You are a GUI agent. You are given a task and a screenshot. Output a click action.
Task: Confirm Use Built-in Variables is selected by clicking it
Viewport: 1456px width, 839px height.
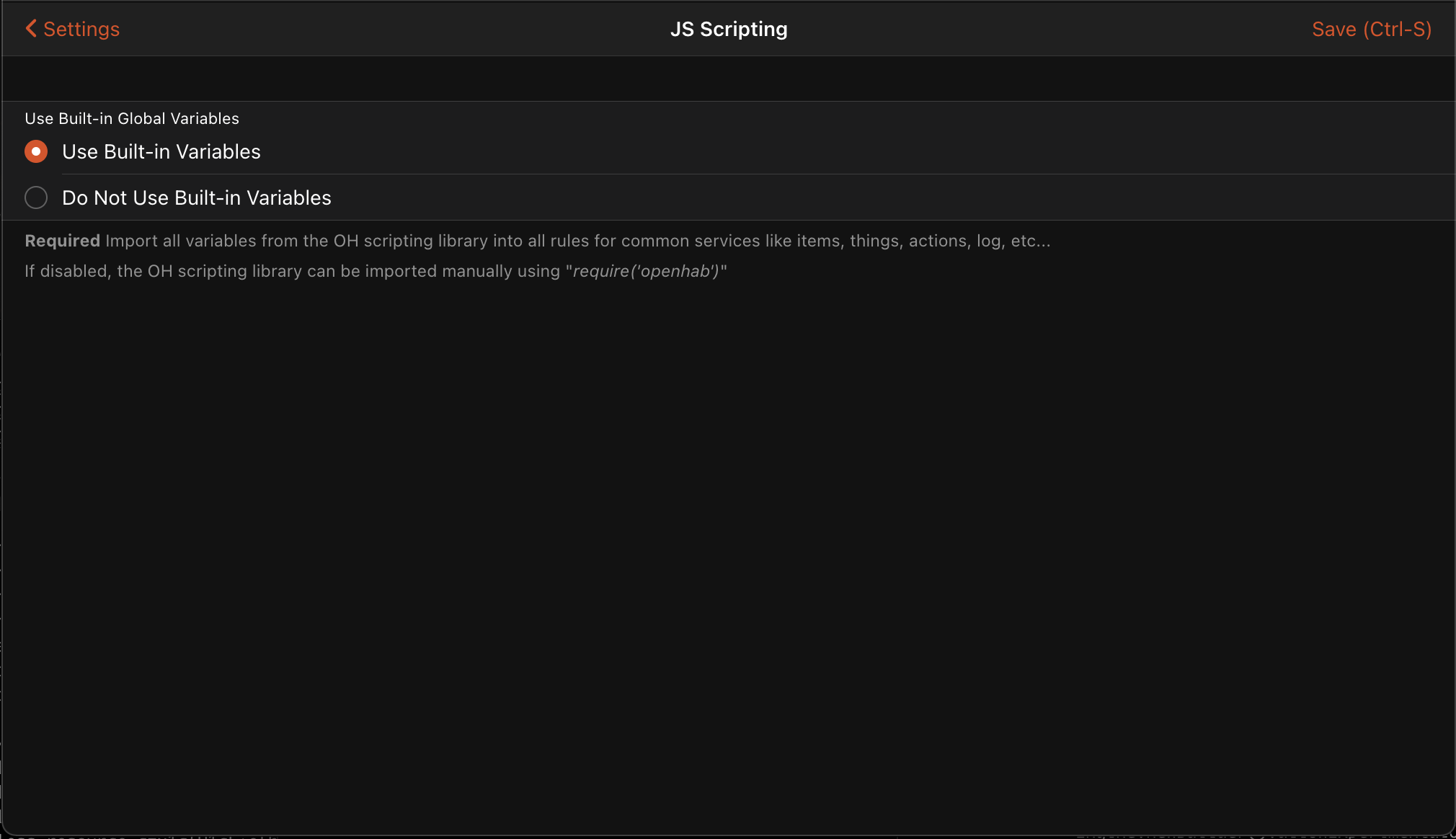click(160, 151)
